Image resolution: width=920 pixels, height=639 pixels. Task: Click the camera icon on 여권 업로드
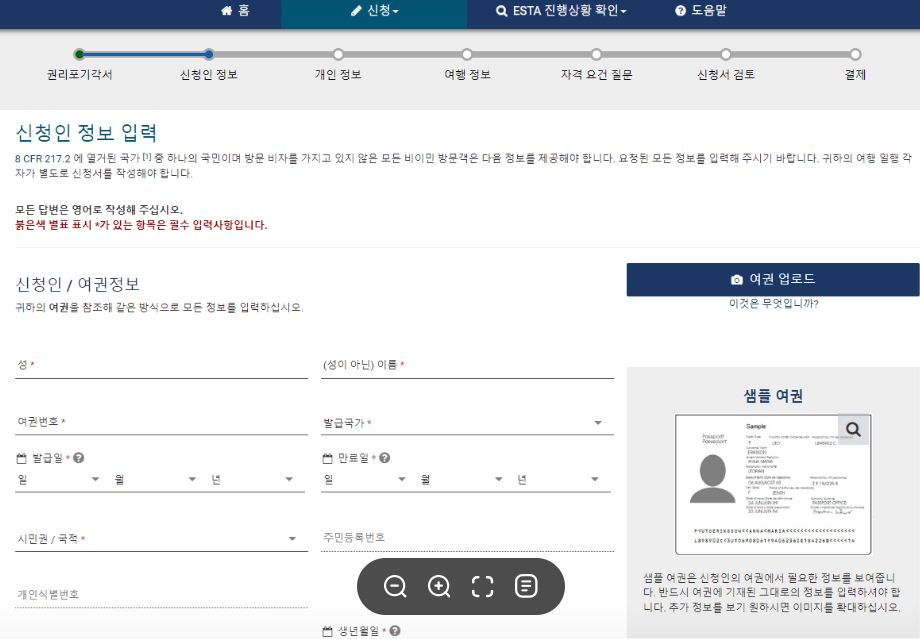click(x=737, y=280)
